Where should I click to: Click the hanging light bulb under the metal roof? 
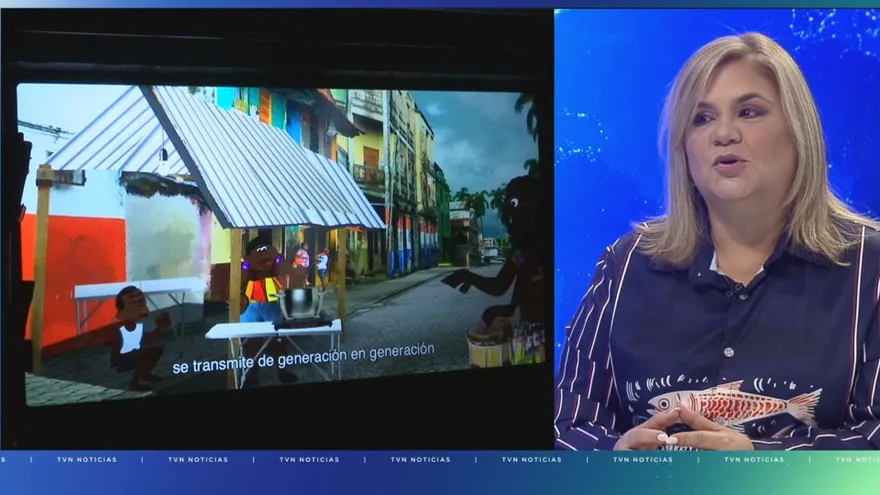pyautogui.click(x=162, y=154)
